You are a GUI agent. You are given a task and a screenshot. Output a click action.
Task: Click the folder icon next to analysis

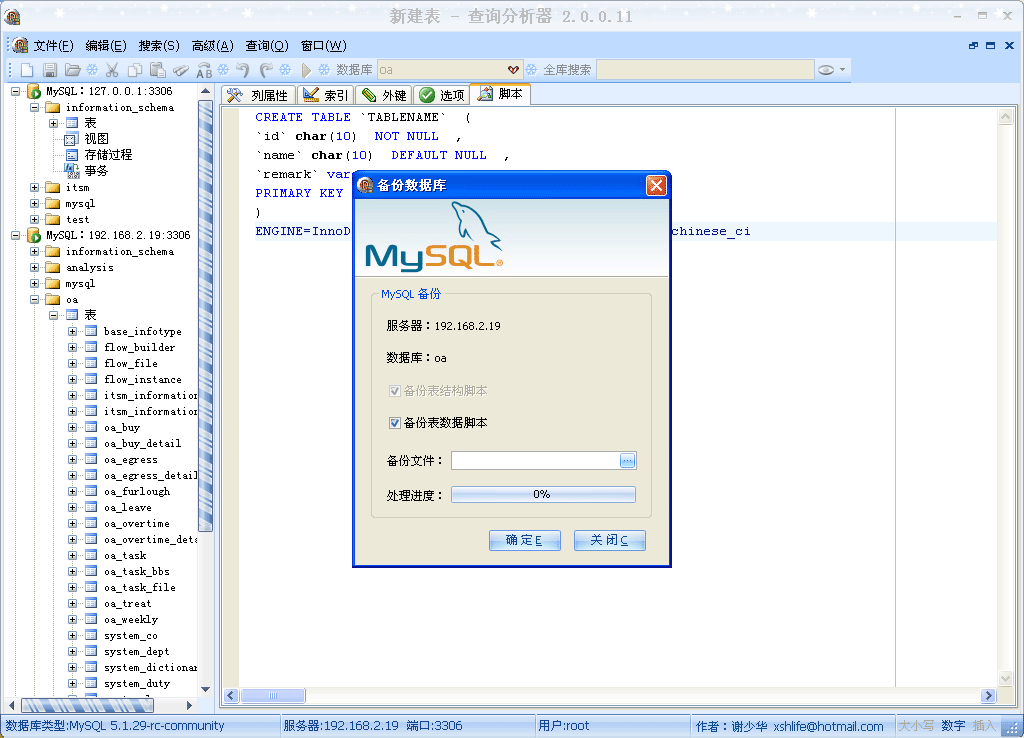coord(53,267)
